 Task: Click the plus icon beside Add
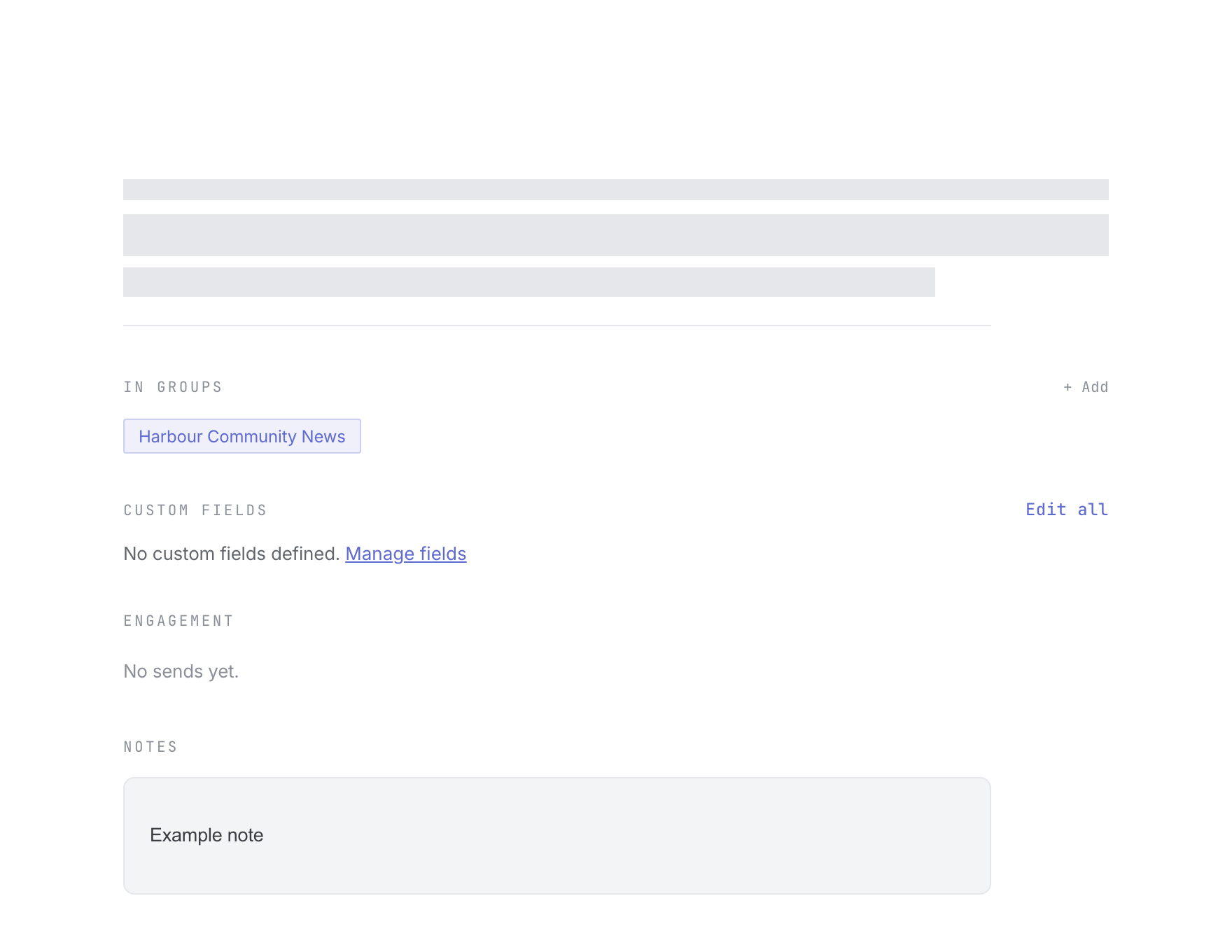(1067, 387)
